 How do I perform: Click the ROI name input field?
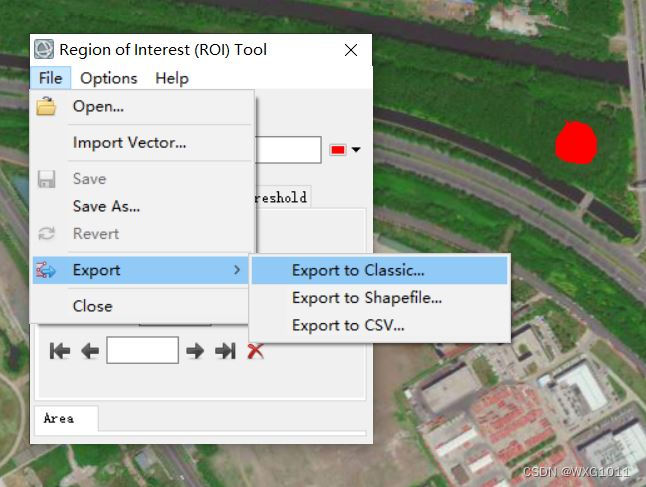(288, 150)
